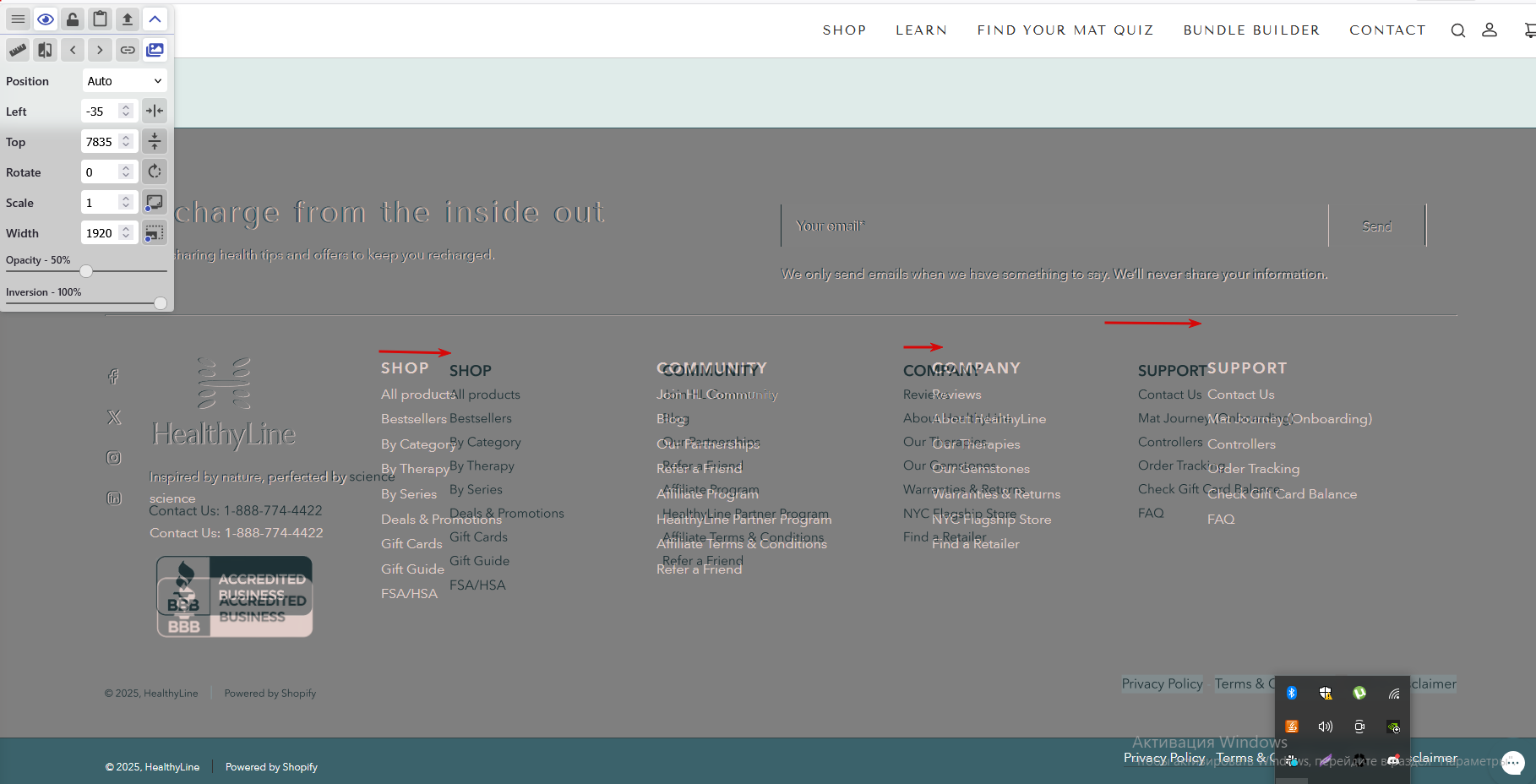Click the fit width icon beside Width

click(x=155, y=232)
